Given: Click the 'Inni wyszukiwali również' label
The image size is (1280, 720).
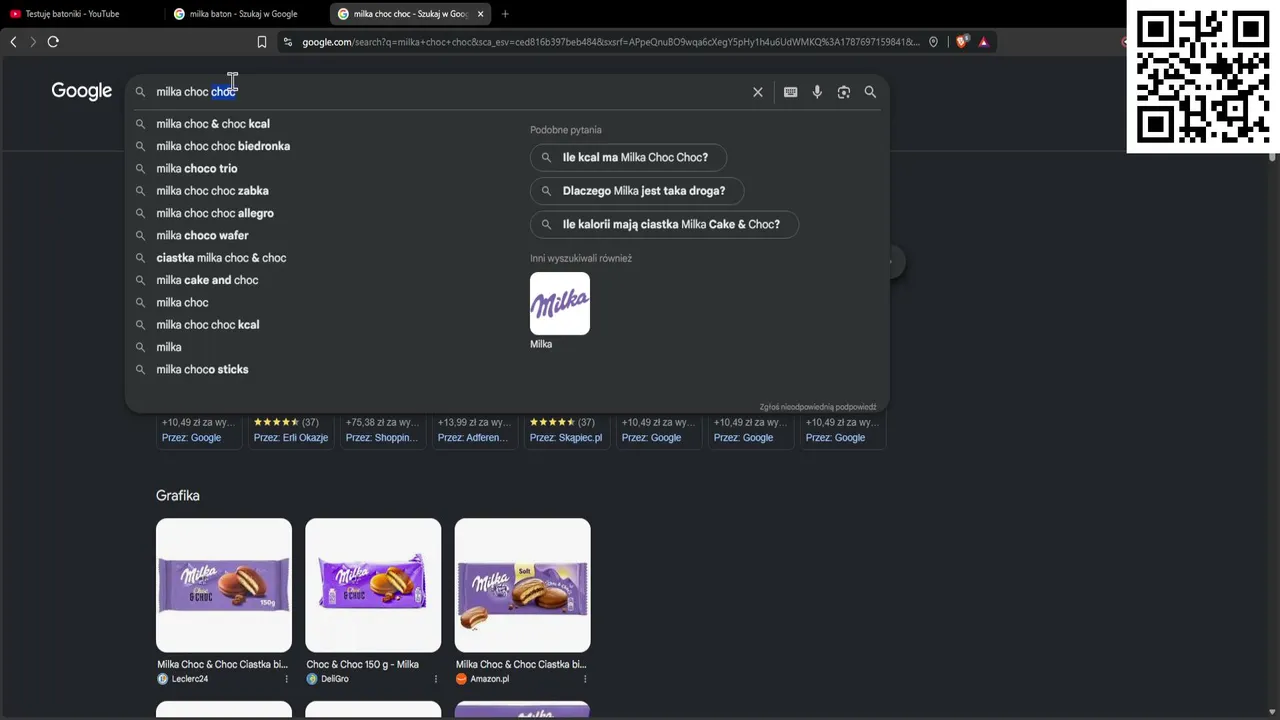Looking at the screenshot, I should (x=581, y=258).
